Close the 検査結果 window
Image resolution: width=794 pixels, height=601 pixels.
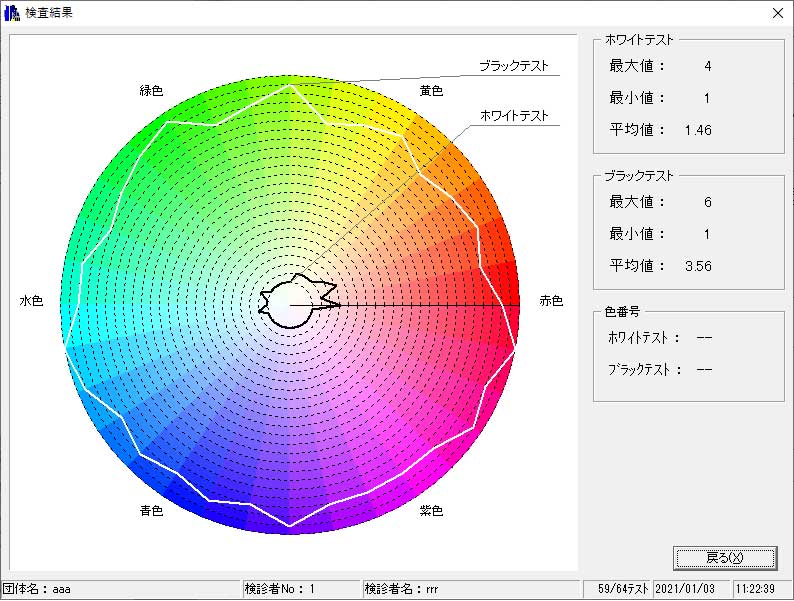click(x=778, y=13)
